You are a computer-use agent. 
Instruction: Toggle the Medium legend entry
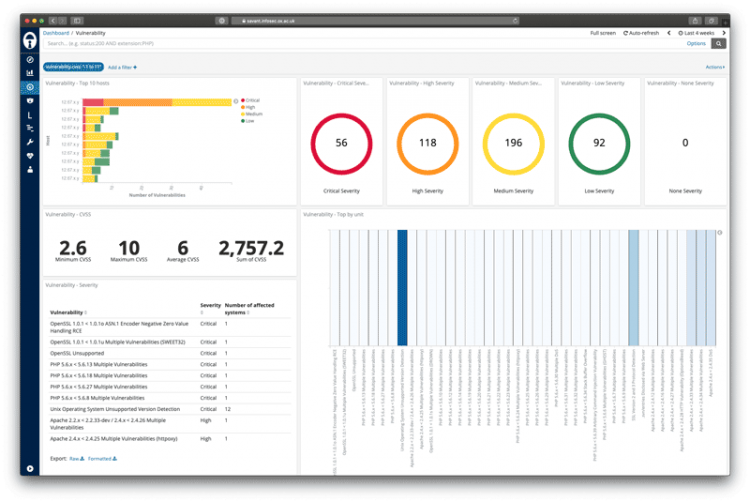pyautogui.click(x=252, y=114)
